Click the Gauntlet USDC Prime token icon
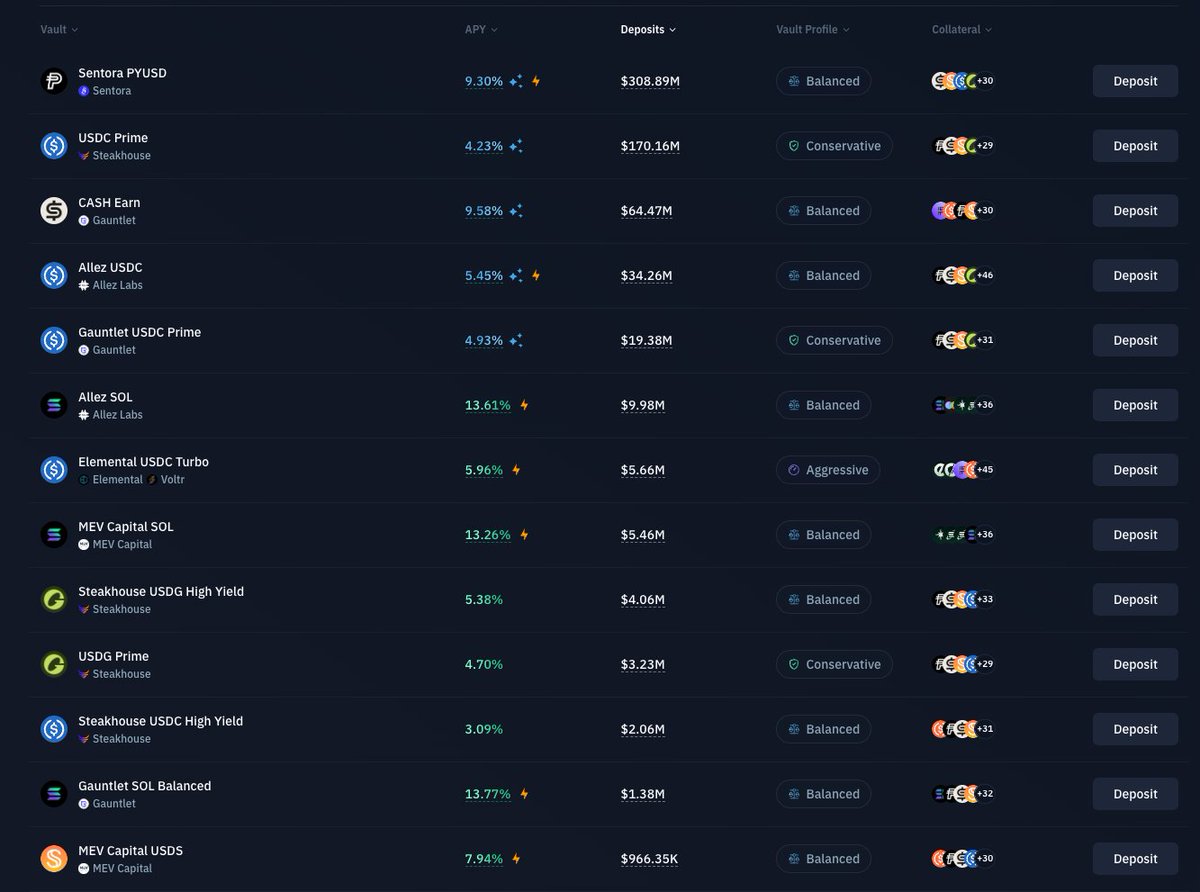Viewport: 1200px width, 892px height. [x=54, y=340]
